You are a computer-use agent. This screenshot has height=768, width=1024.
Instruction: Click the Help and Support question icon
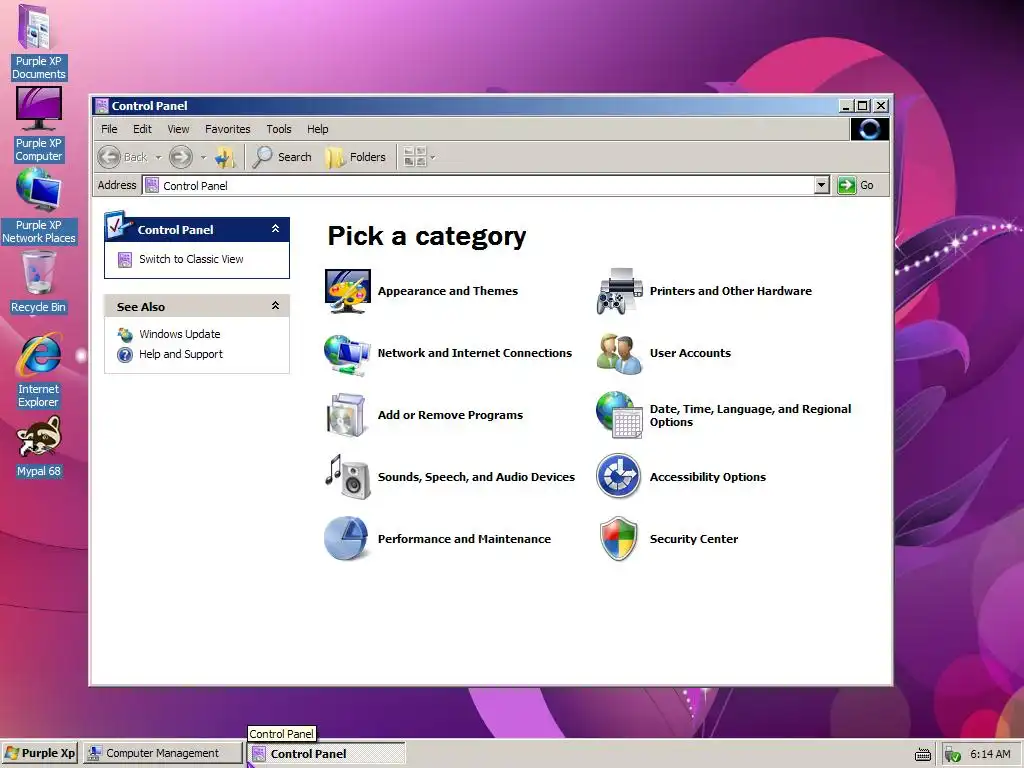125,355
